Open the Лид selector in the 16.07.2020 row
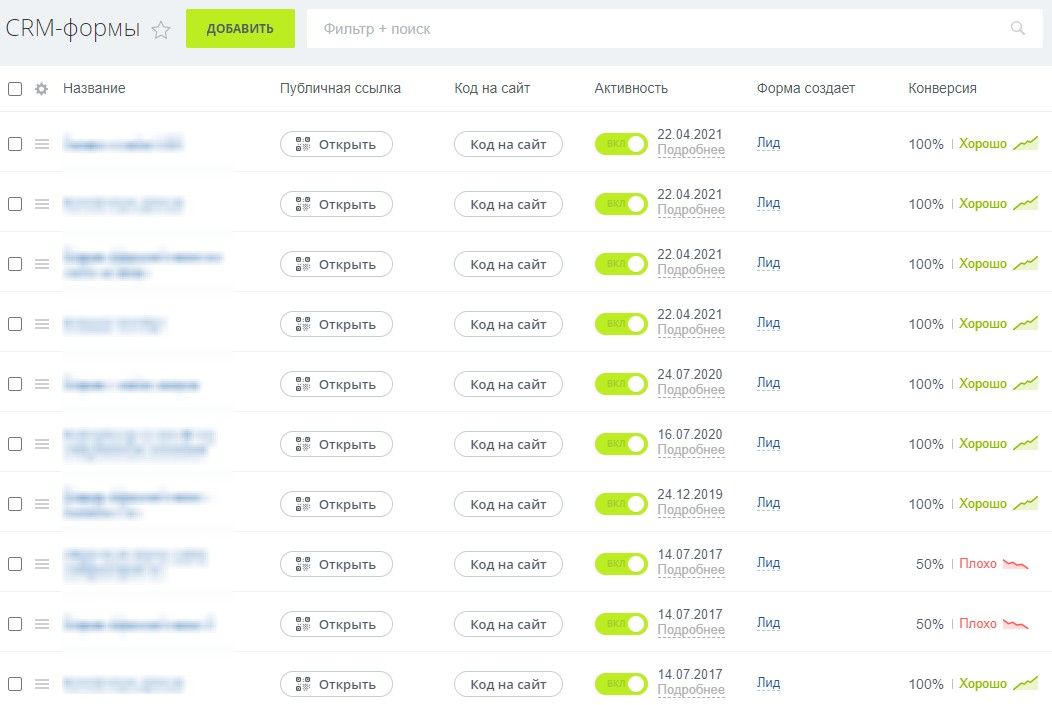Viewport: 1052px width, 705px height. tap(768, 443)
